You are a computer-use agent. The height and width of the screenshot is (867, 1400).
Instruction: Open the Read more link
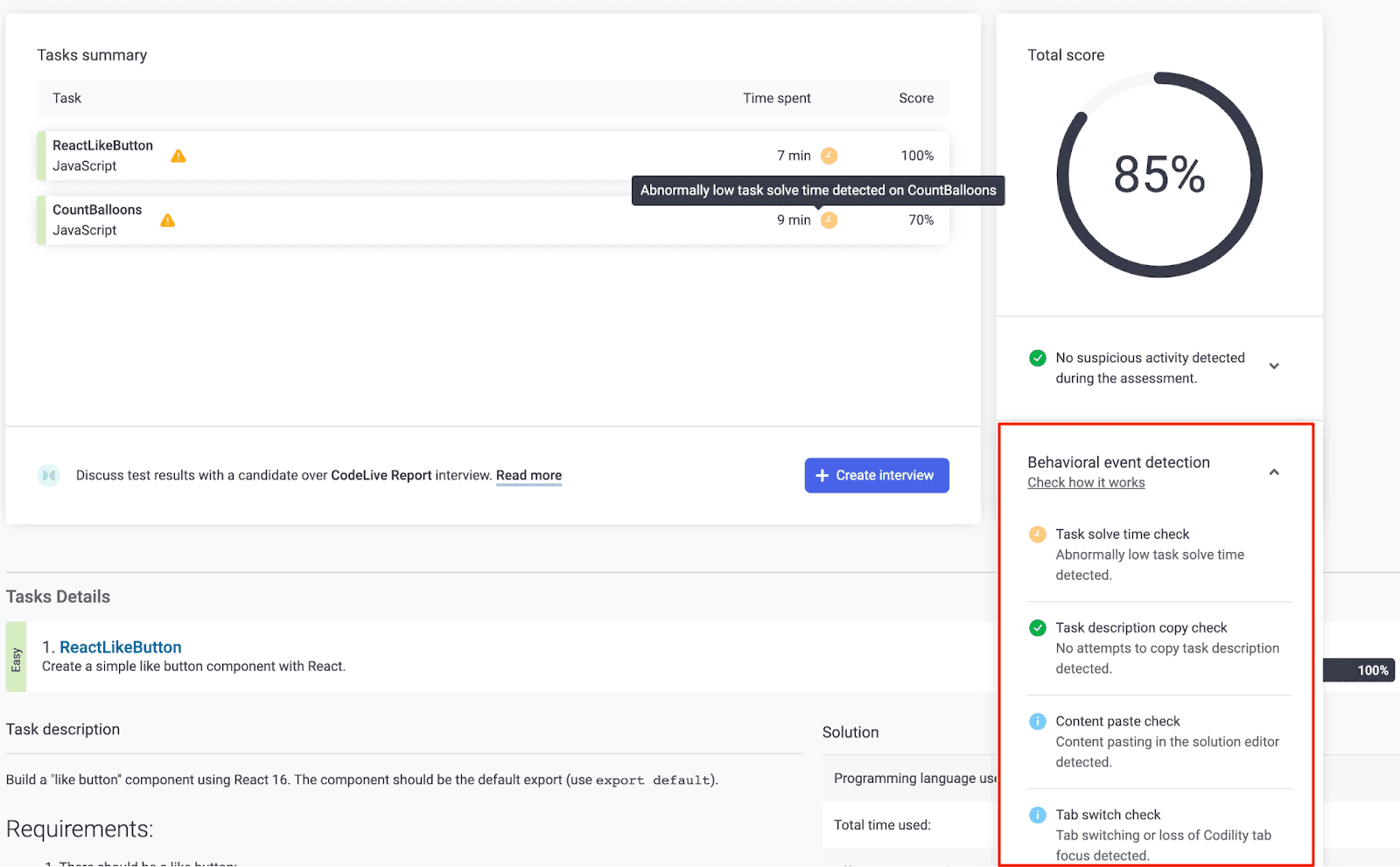tap(528, 476)
